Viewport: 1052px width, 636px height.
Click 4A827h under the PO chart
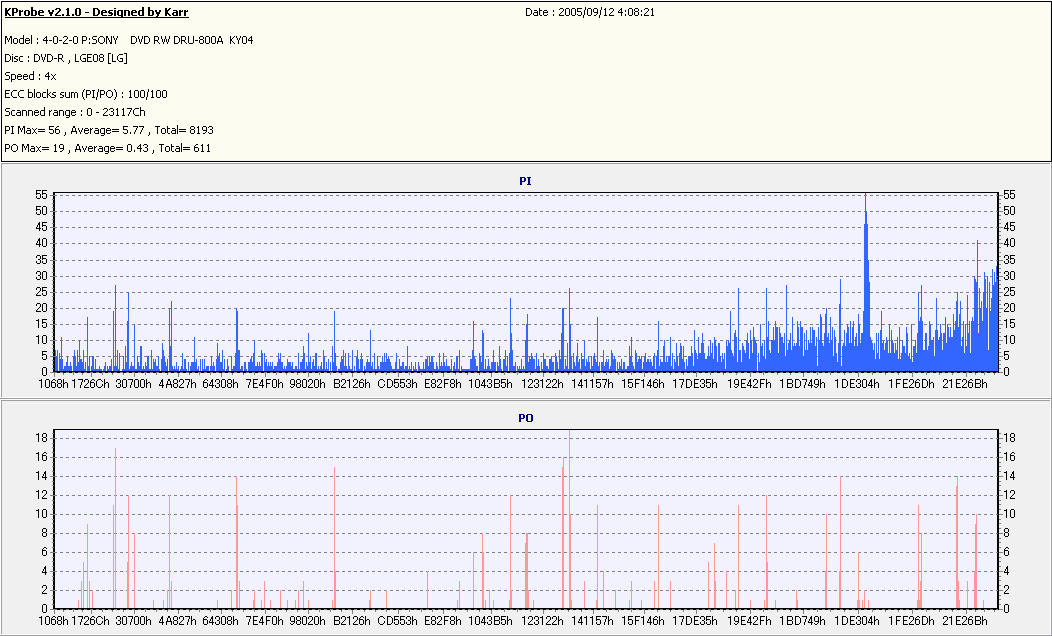click(177, 621)
